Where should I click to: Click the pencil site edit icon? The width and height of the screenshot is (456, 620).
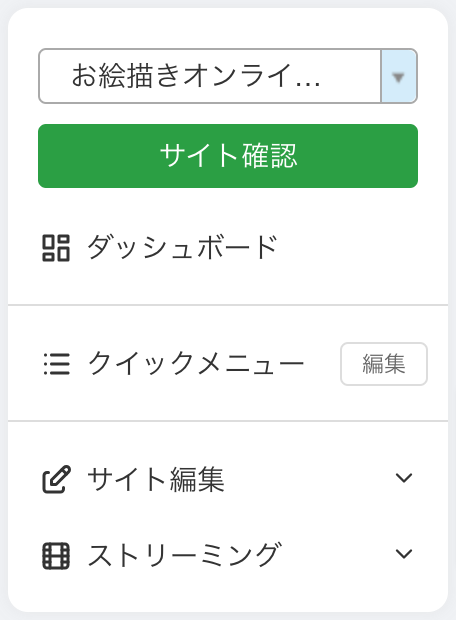pyautogui.click(x=56, y=479)
